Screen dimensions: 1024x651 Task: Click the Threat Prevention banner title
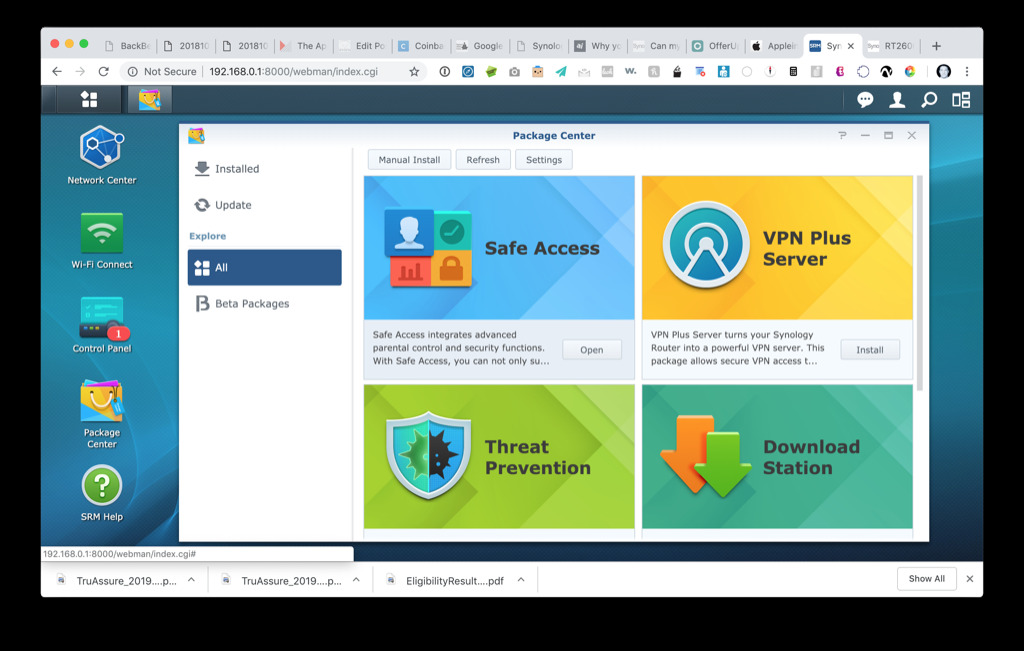[x=537, y=457]
